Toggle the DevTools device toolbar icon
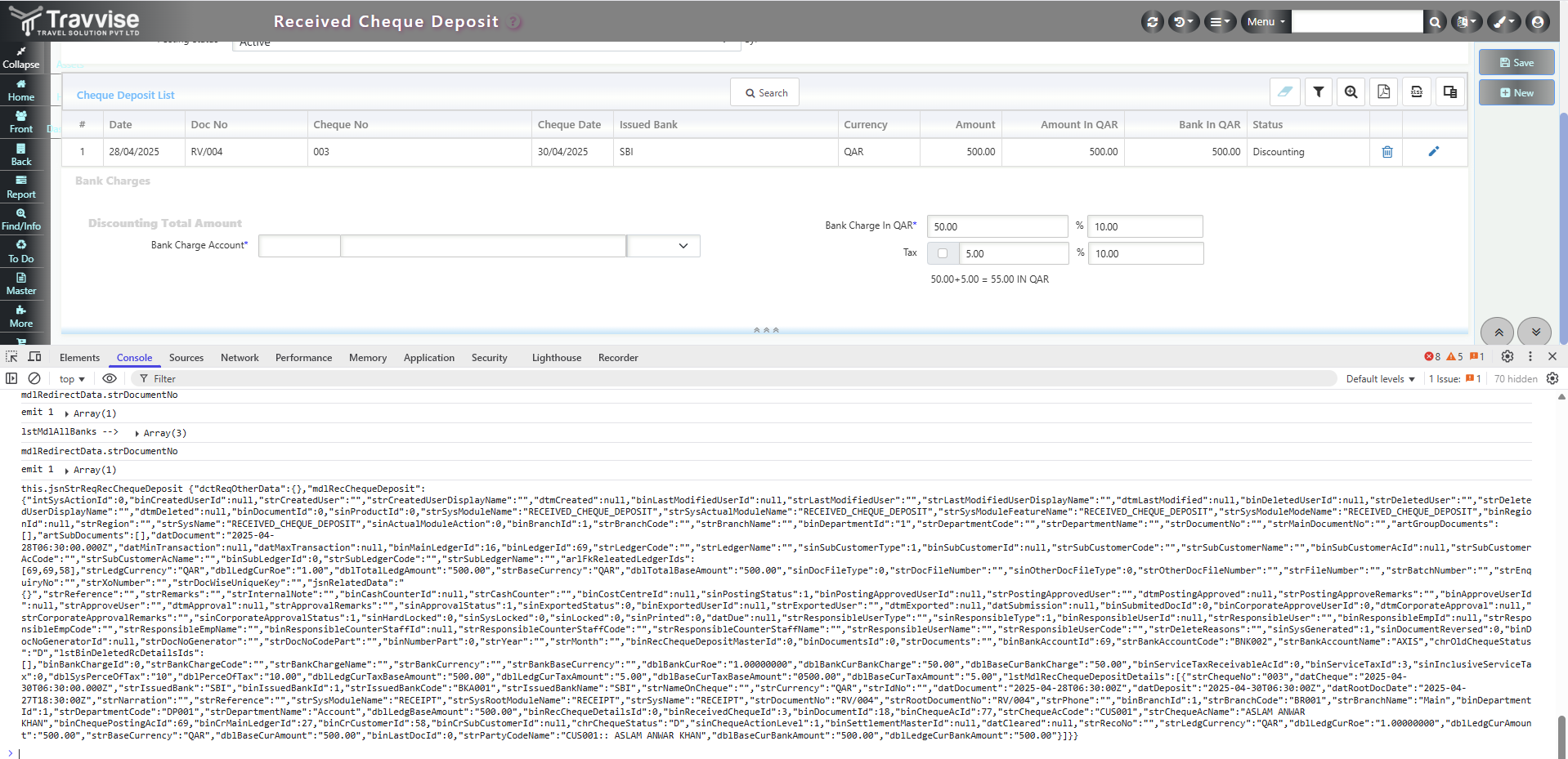 click(34, 357)
